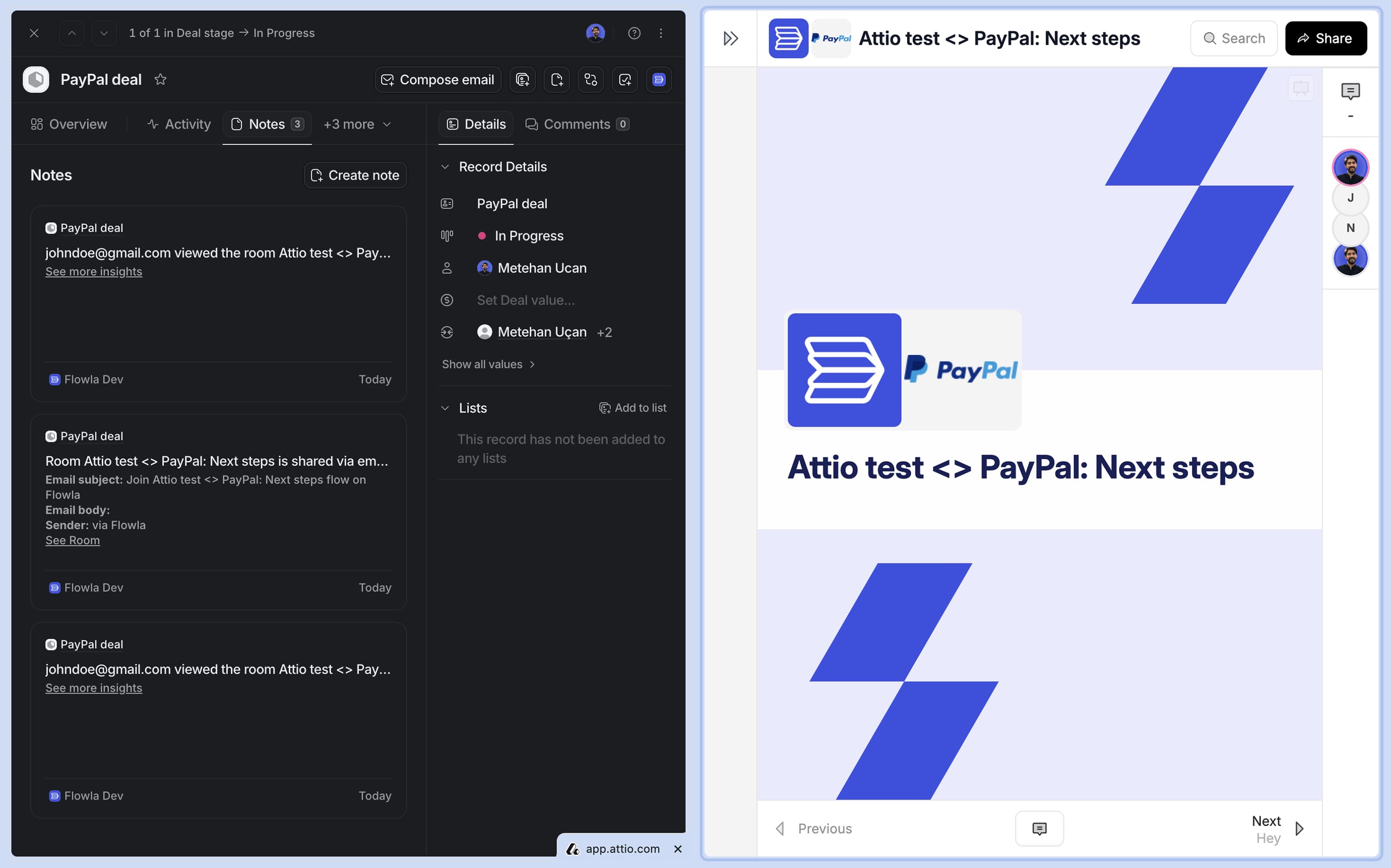Click the add note icon in header toolbar
This screenshot has width=1391, height=868.
(x=556, y=80)
